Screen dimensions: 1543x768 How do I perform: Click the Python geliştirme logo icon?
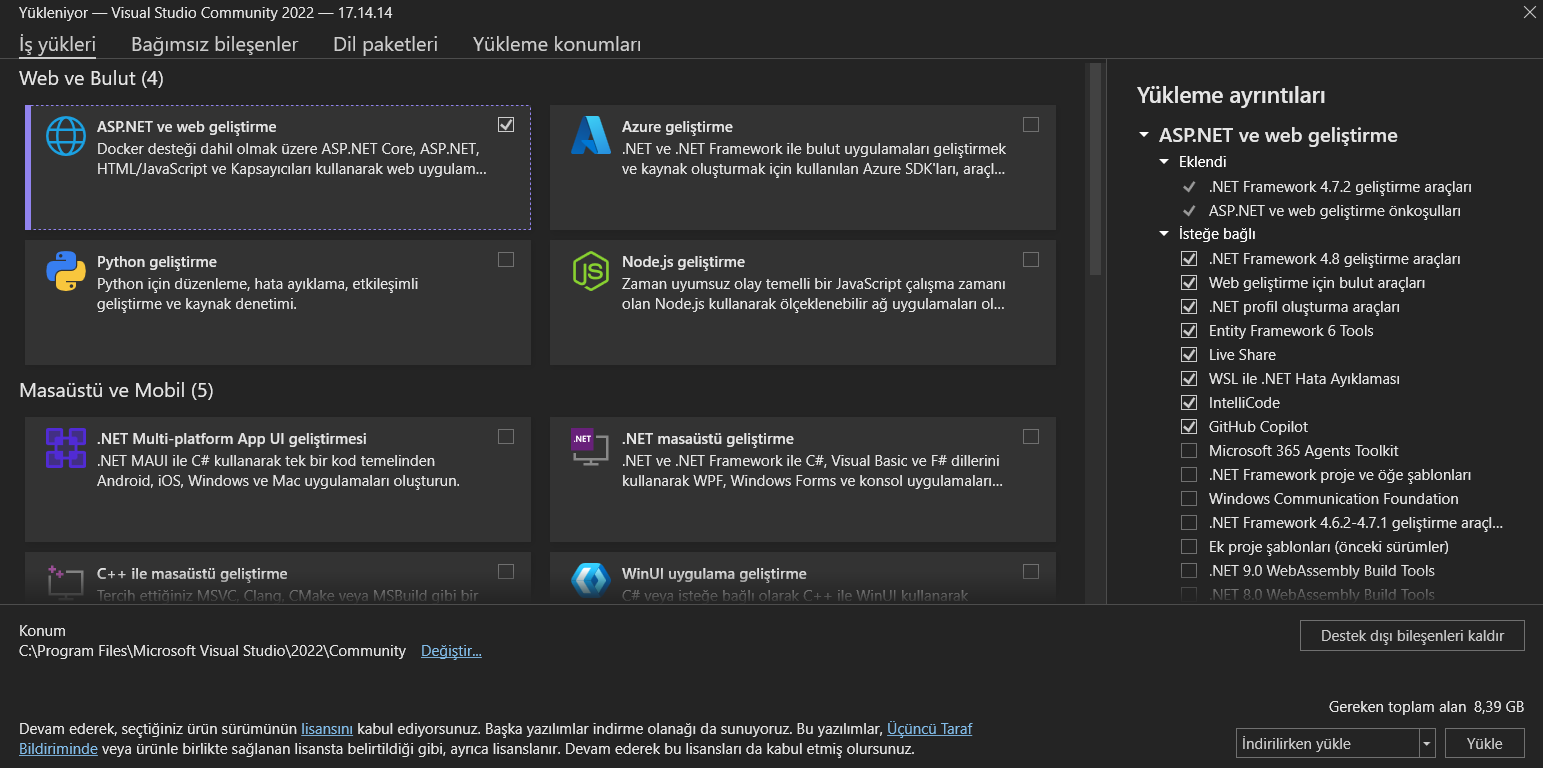[x=66, y=271]
